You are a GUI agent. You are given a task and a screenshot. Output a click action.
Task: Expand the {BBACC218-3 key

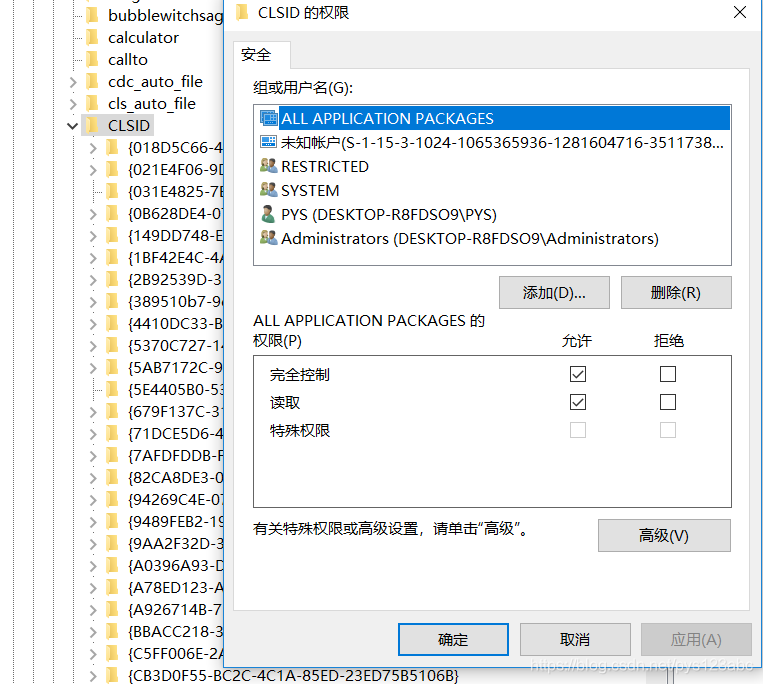pyautogui.click(x=93, y=632)
